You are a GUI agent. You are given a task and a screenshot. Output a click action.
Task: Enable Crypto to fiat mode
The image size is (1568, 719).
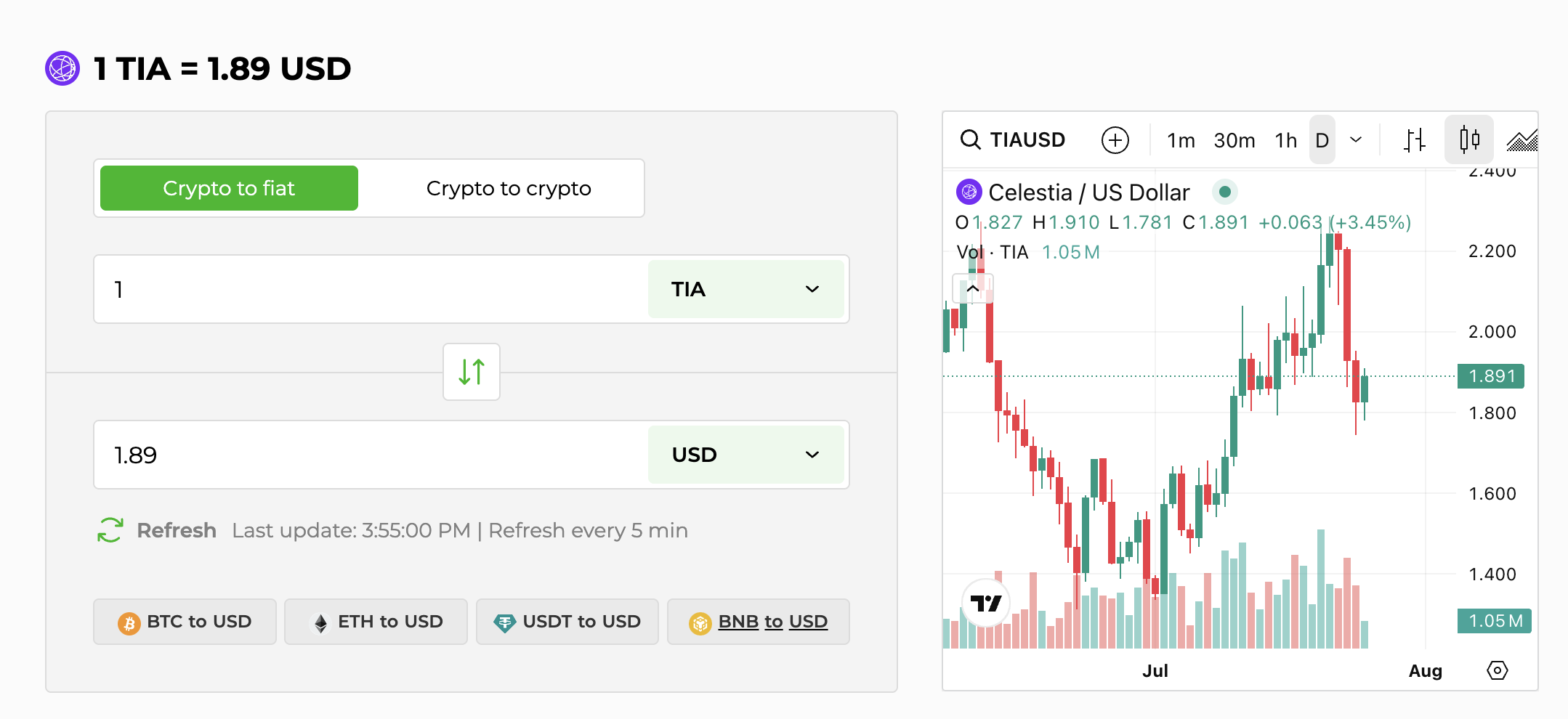228,188
